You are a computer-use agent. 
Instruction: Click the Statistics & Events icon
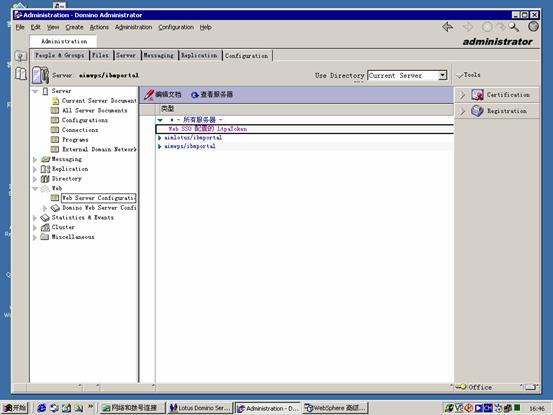[x=45, y=218]
